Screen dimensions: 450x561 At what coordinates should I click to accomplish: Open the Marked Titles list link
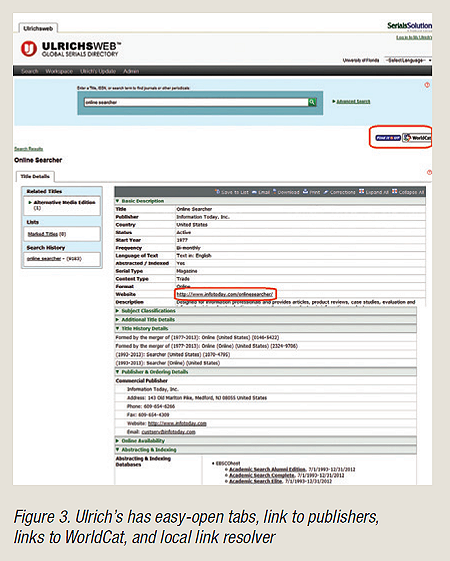coord(43,234)
